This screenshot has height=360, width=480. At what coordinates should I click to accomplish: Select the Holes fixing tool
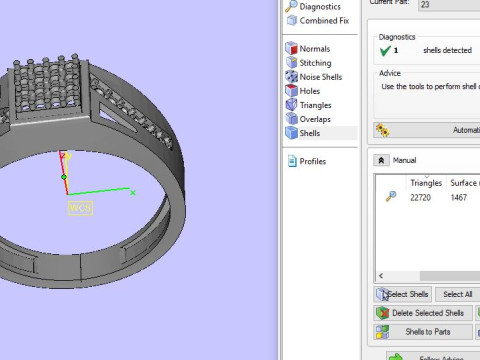[303, 91]
